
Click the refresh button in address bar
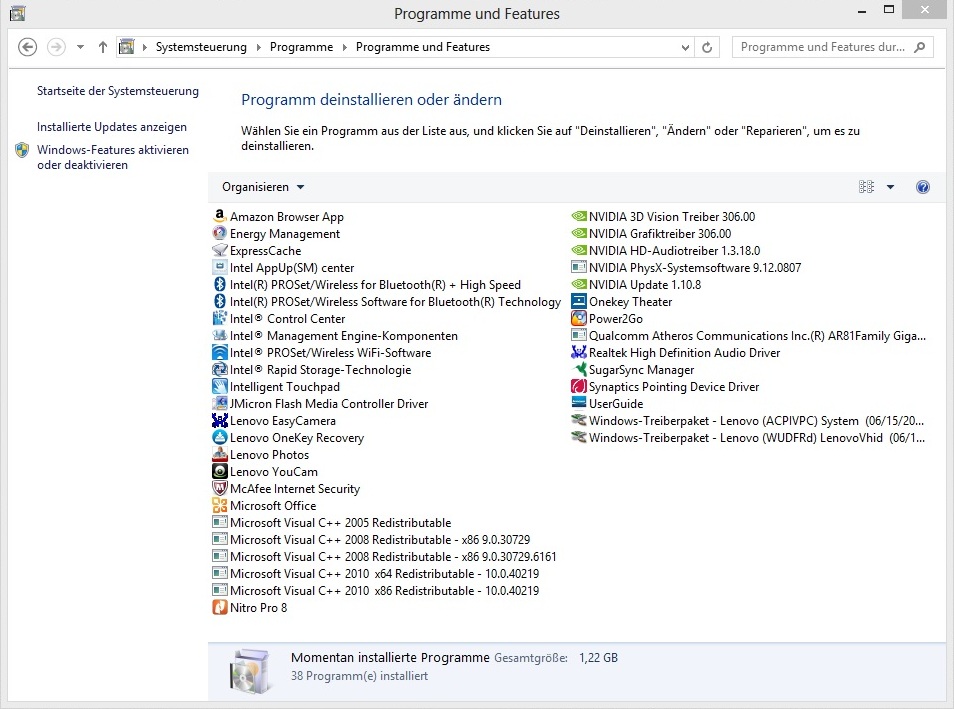point(707,47)
